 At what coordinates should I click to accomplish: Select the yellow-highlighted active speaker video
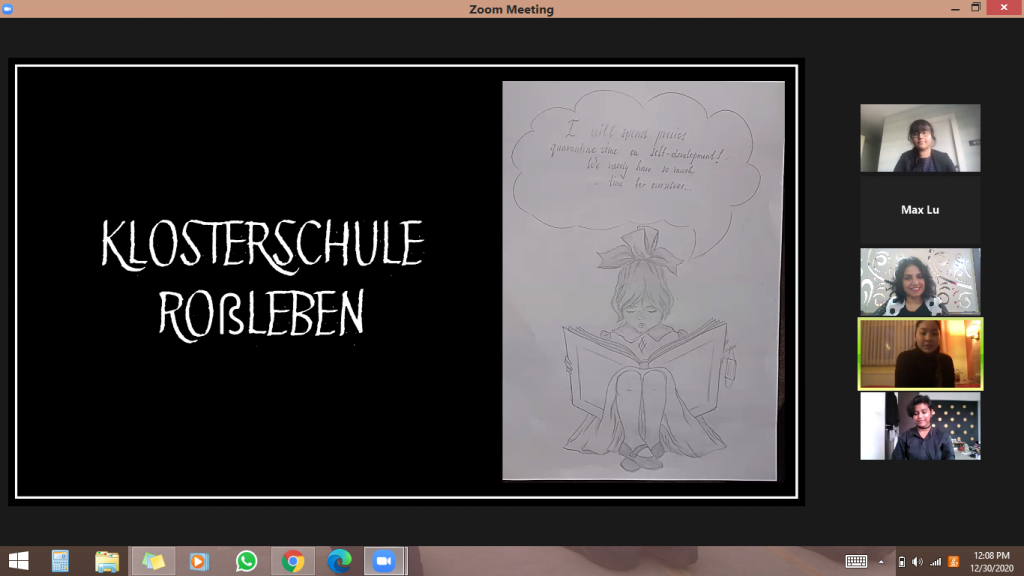pyautogui.click(x=920, y=354)
